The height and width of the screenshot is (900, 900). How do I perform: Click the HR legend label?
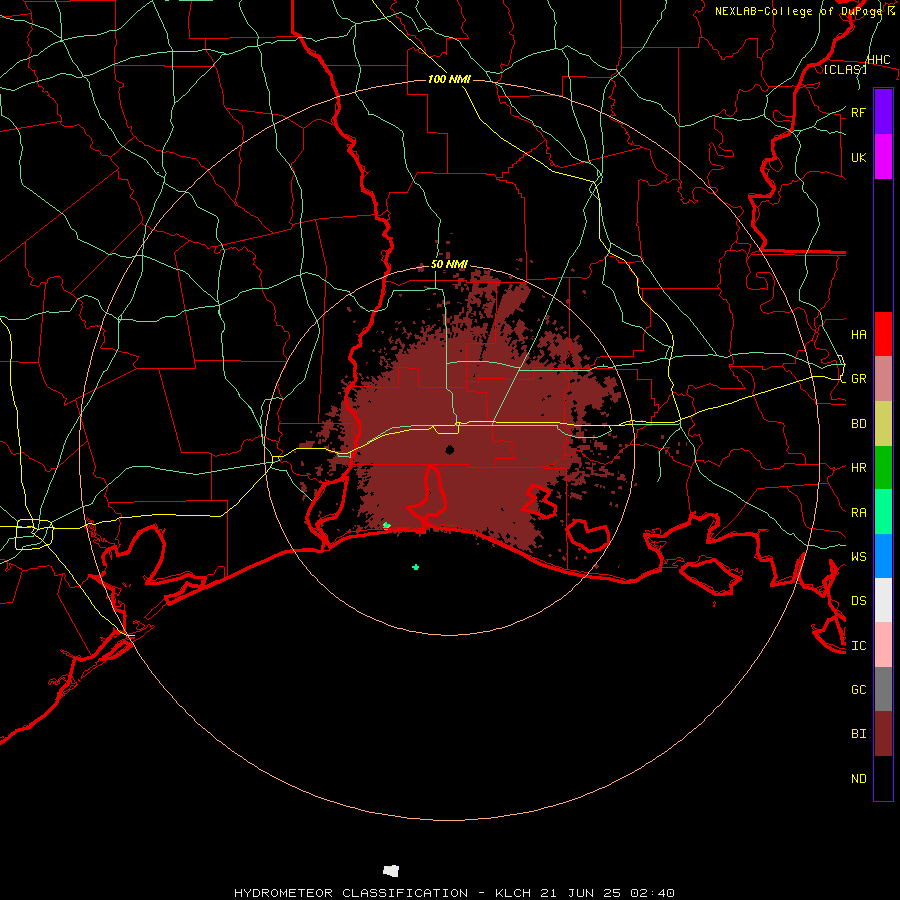[x=858, y=468]
